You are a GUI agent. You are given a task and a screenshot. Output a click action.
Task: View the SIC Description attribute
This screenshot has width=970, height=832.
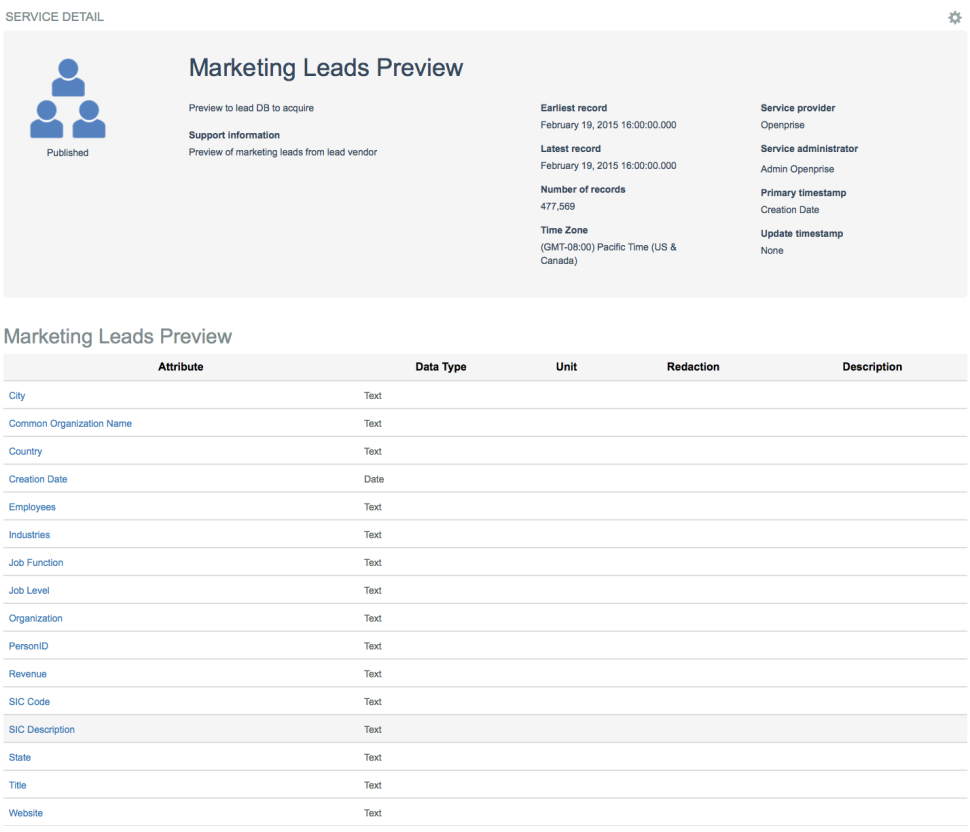tap(41, 729)
